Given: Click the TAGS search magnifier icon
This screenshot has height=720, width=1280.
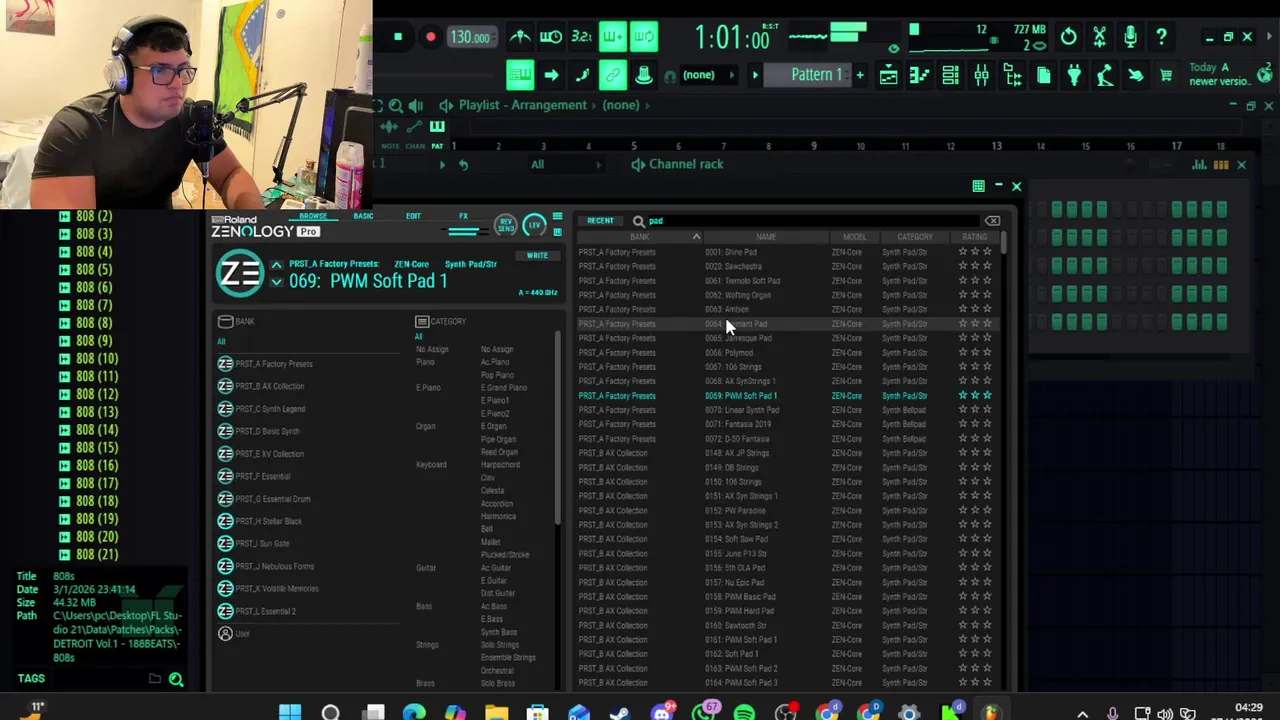Looking at the screenshot, I should (x=176, y=680).
